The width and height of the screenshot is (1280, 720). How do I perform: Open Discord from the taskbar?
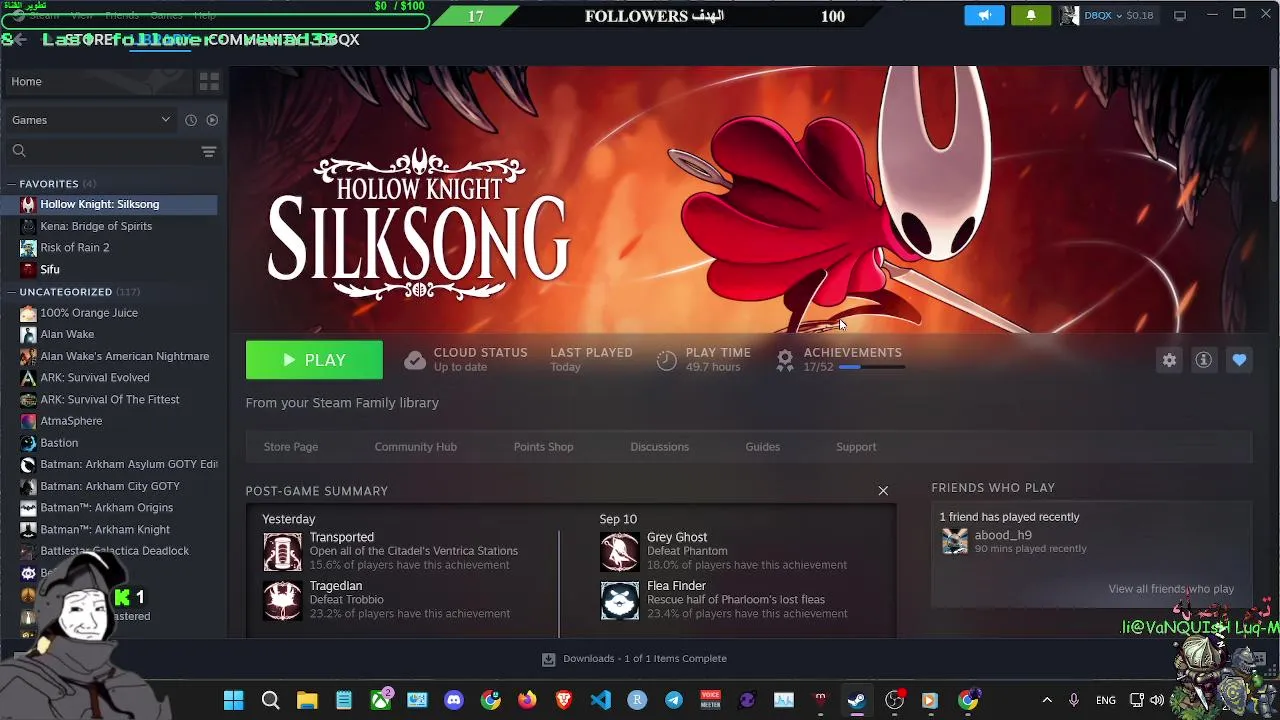coord(454,700)
